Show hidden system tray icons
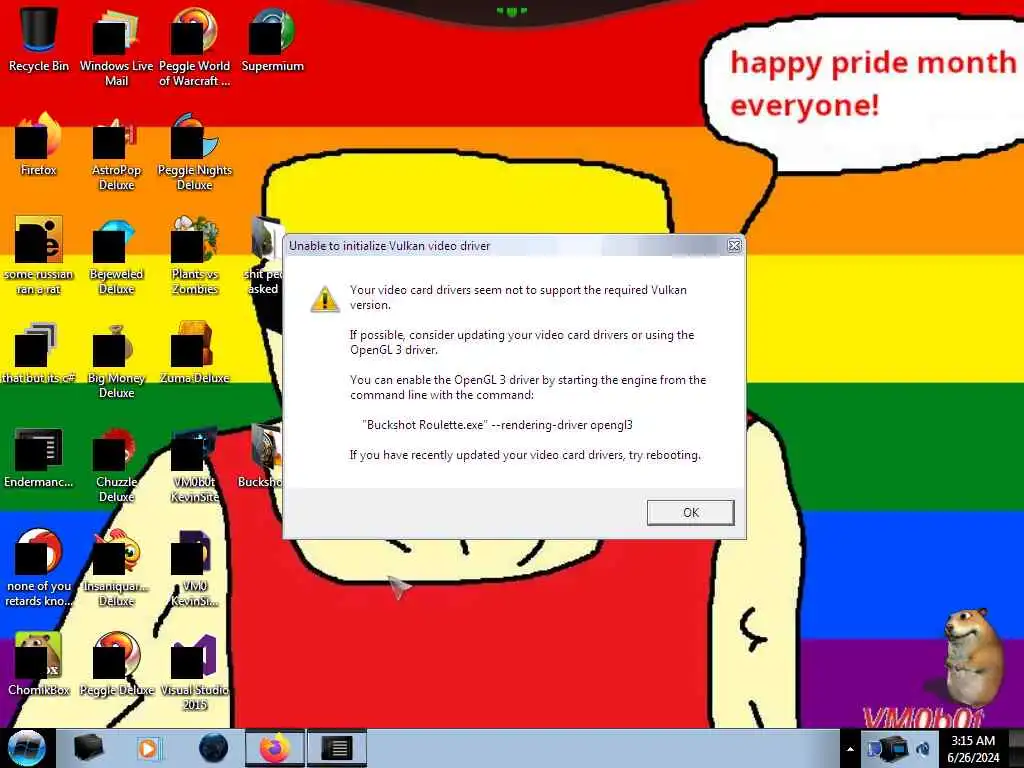 (x=850, y=749)
